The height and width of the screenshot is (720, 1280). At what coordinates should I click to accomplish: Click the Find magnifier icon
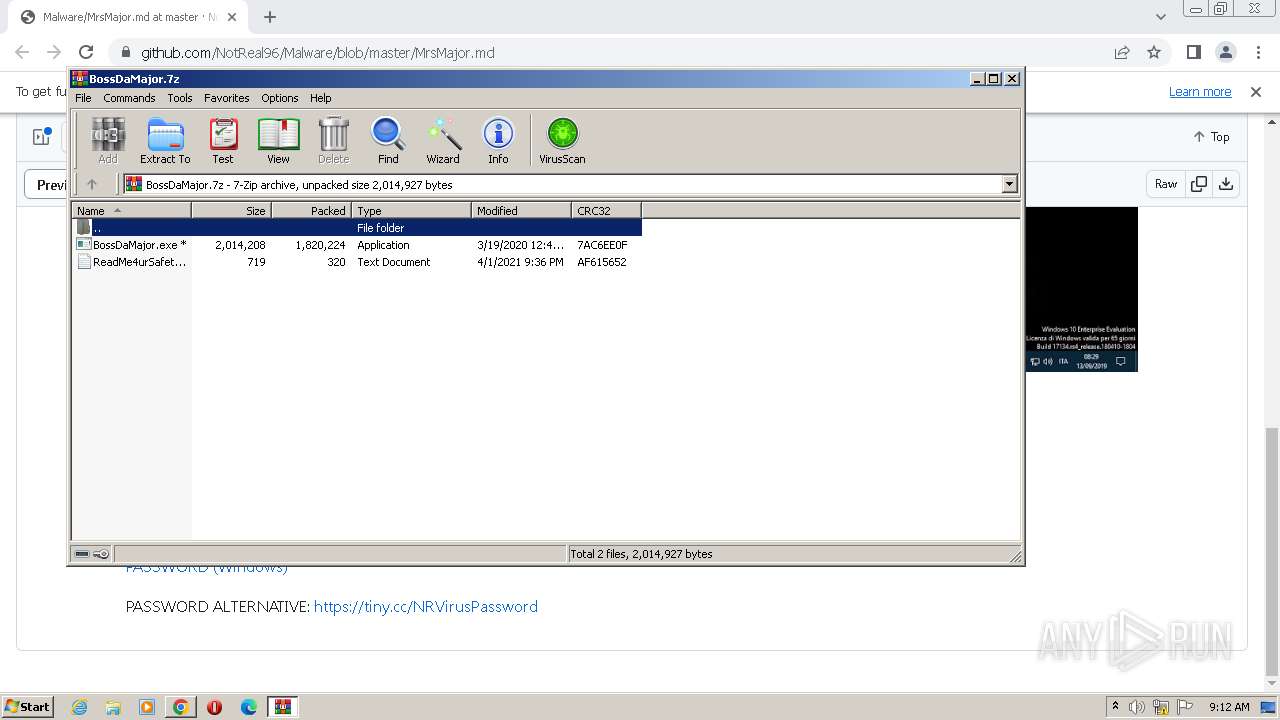(x=388, y=140)
